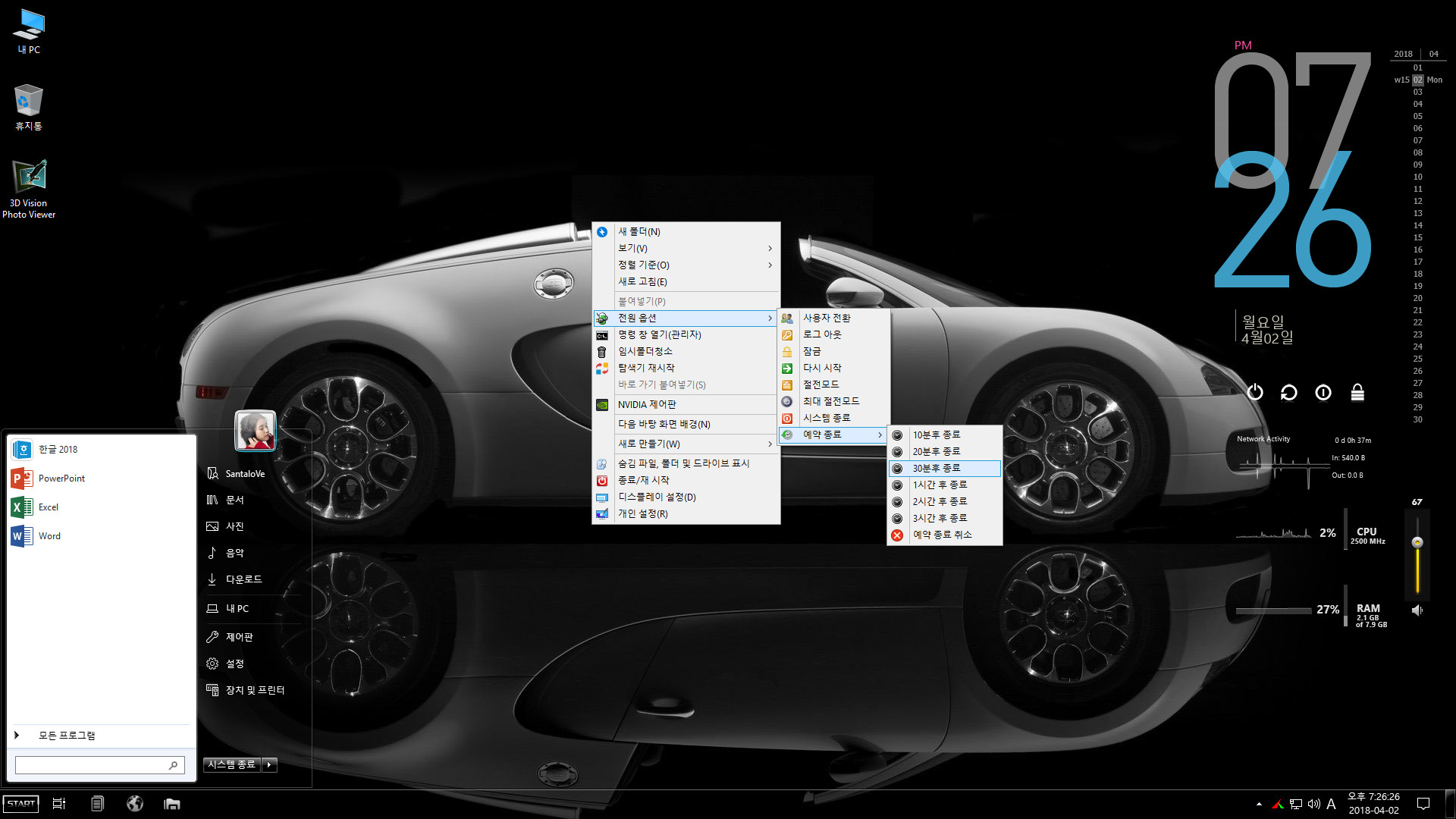Click the START taskbar button
The height and width of the screenshot is (819, 1456).
[x=21, y=804]
